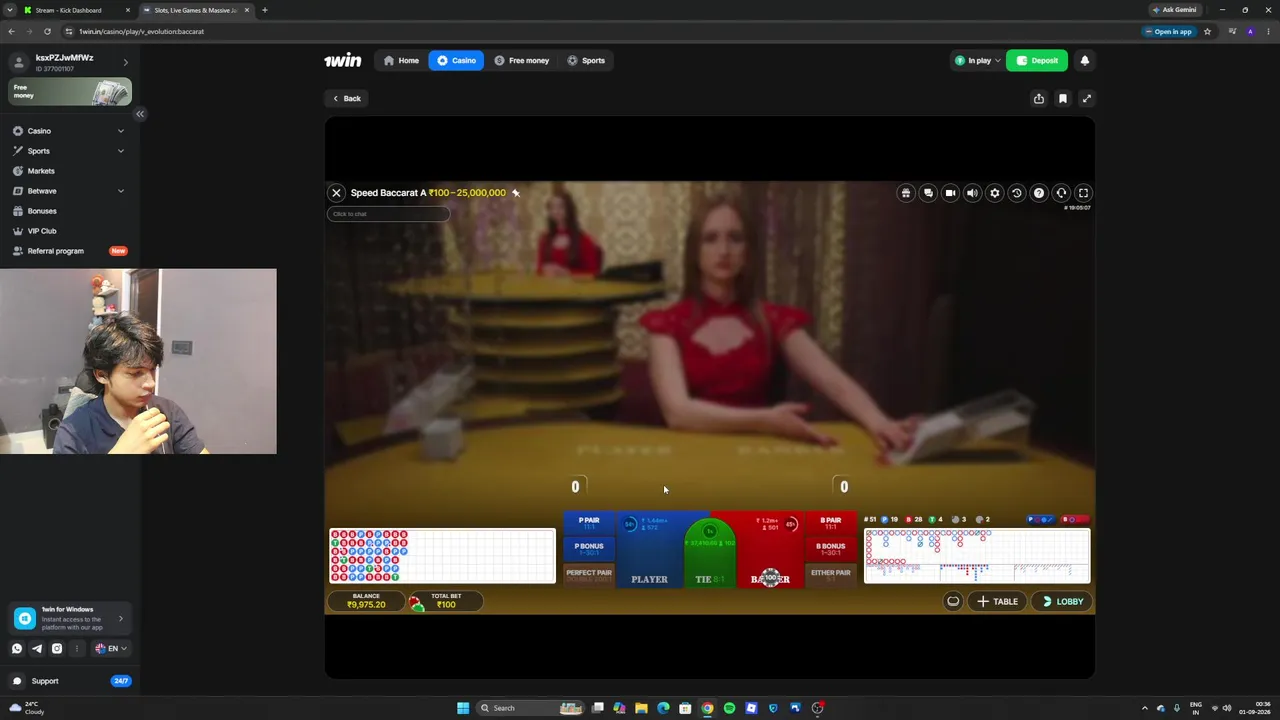Image resolution: width=1280 pixels, height=720 pixels.
Task: Open notifications bell icon
Action: (1084, 60)
